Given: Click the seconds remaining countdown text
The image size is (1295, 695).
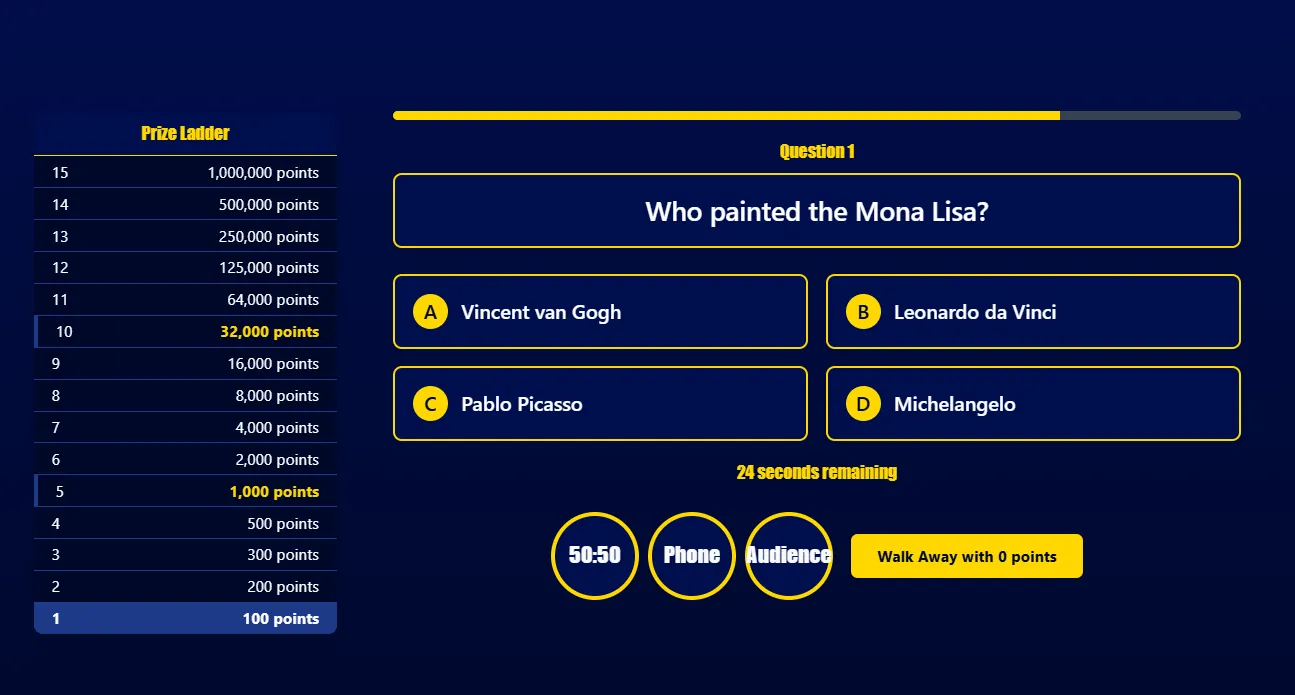Looking at the screenshot, I should [x=817, y=472].
